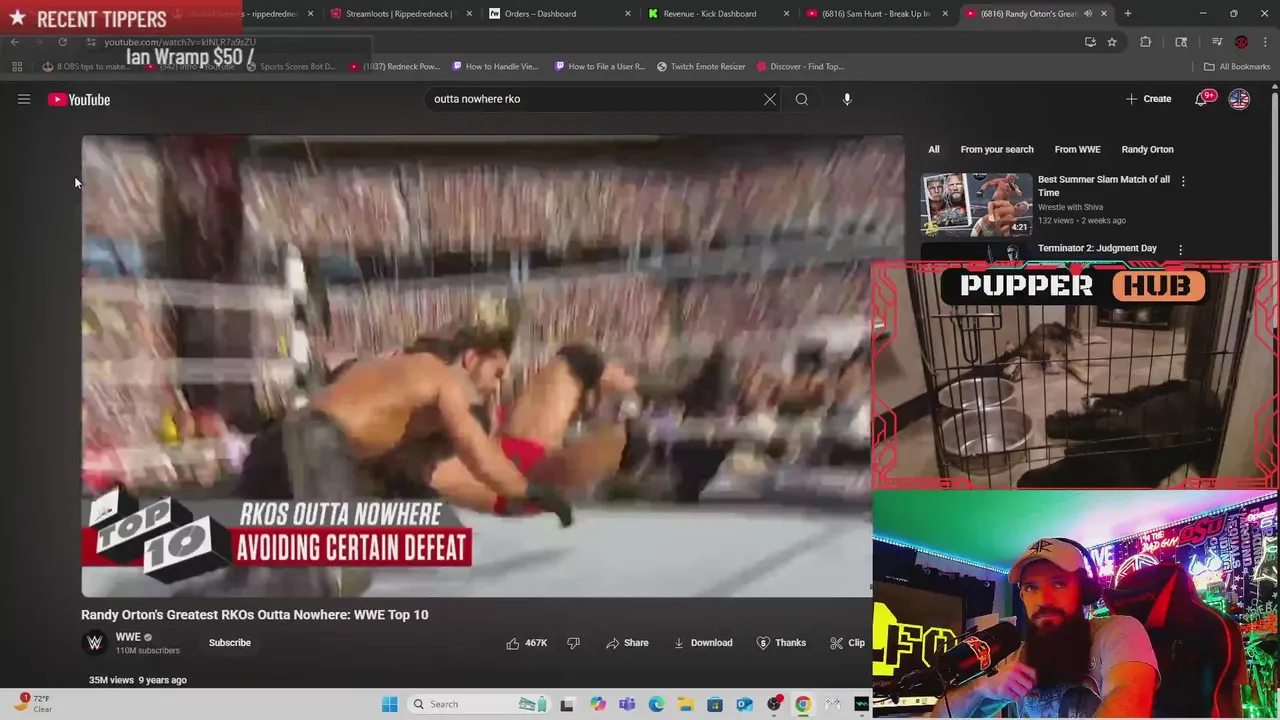This screenshot has width=1280, height=720.
Task: Go to the YouTube home logo
Action: point(79,99)
